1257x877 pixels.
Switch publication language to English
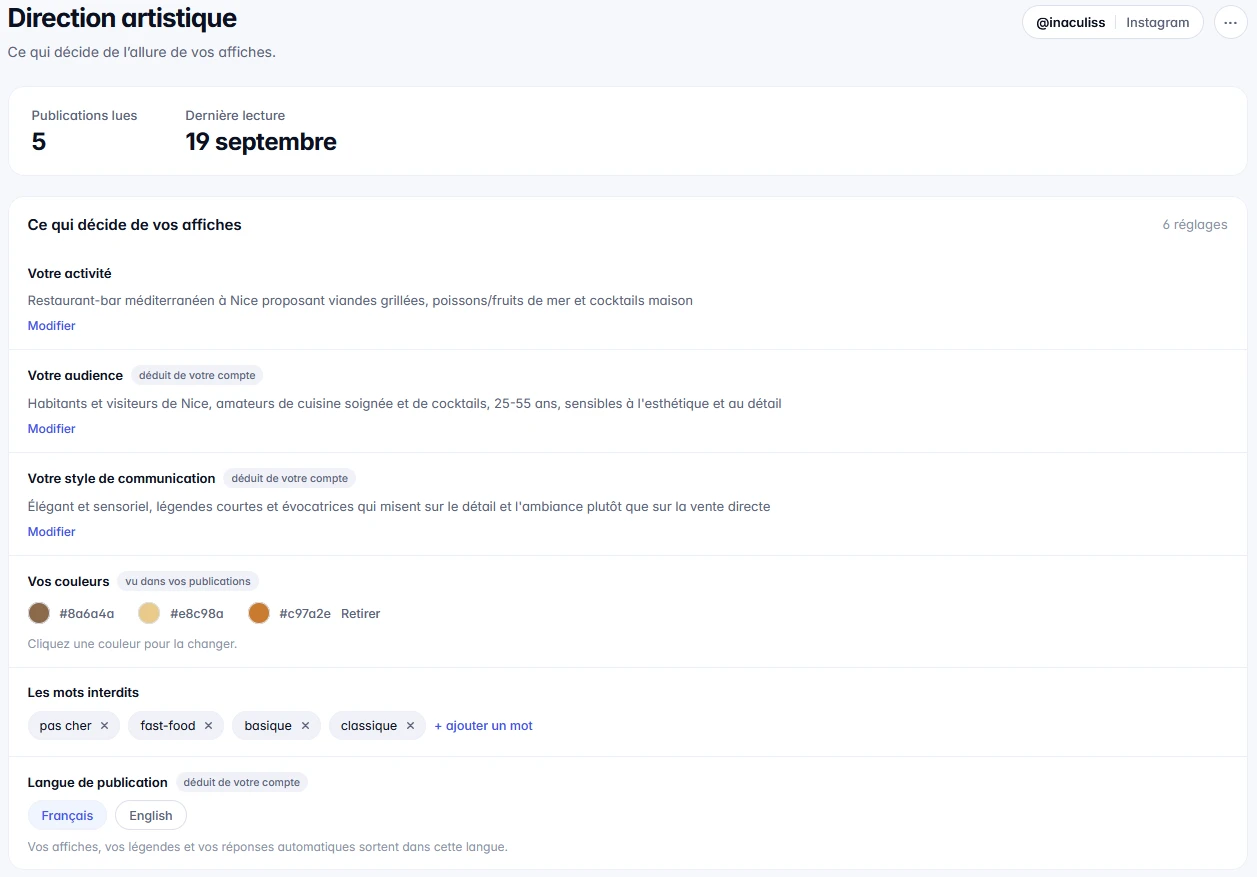click(151, 816)
